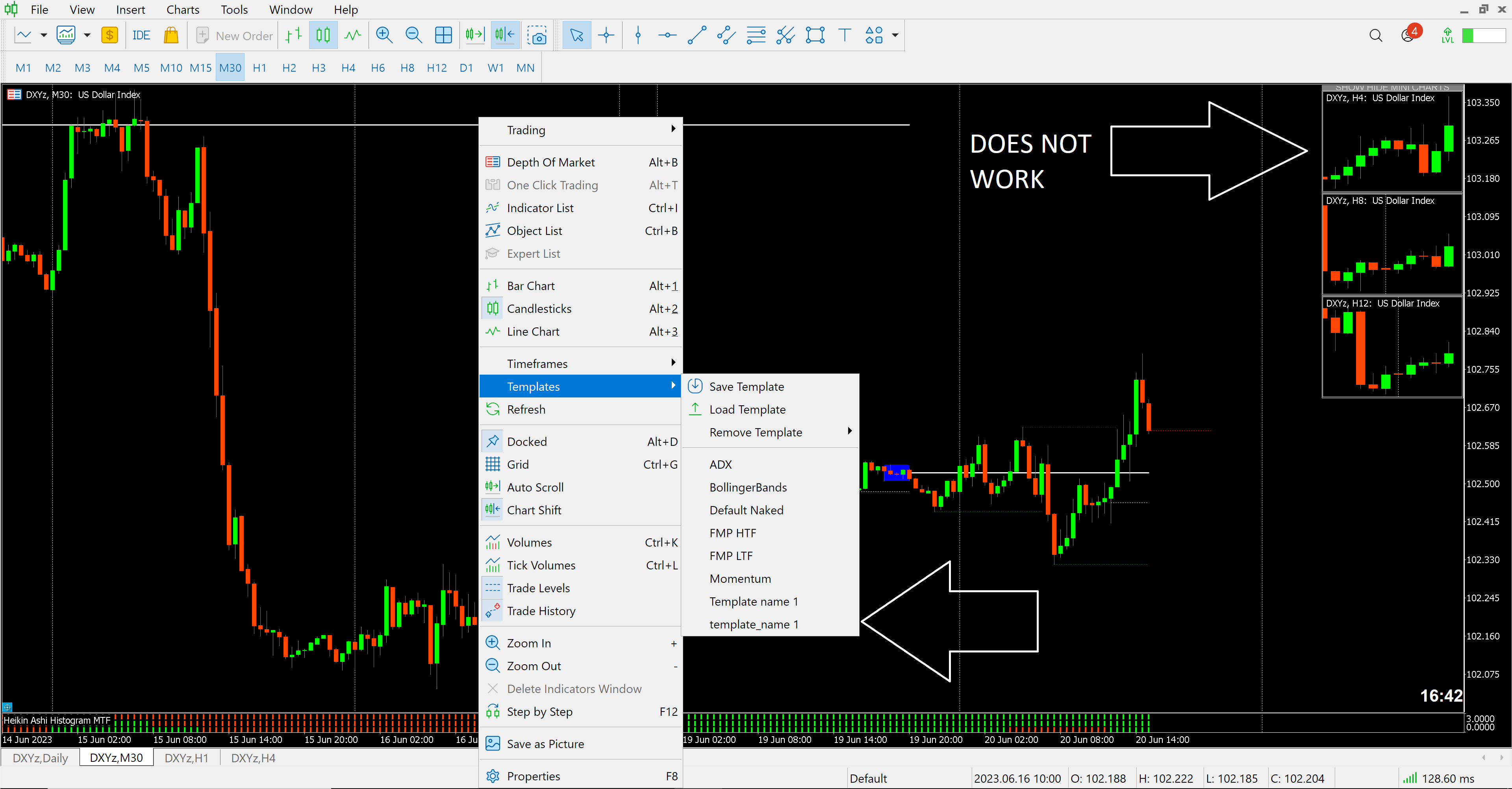Open the IDE editor
The width and height of the screenshot is (1512, 789).
tap(141, 35)
